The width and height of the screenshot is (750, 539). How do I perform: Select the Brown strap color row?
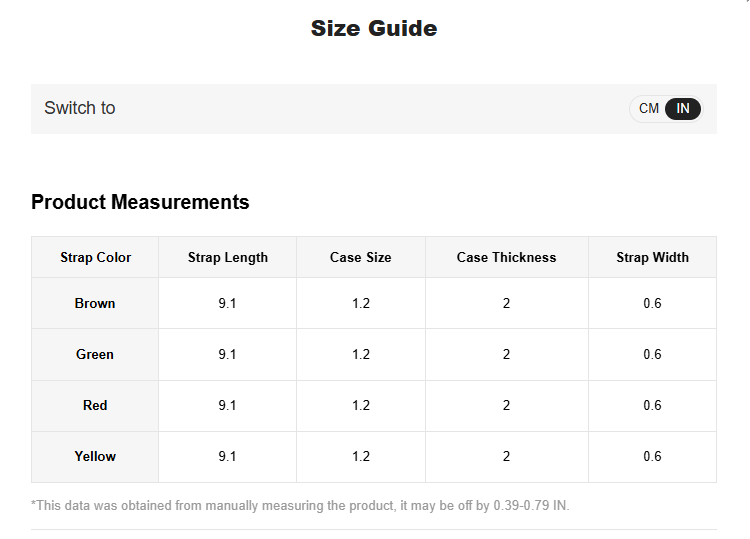[x=95, y=303]
